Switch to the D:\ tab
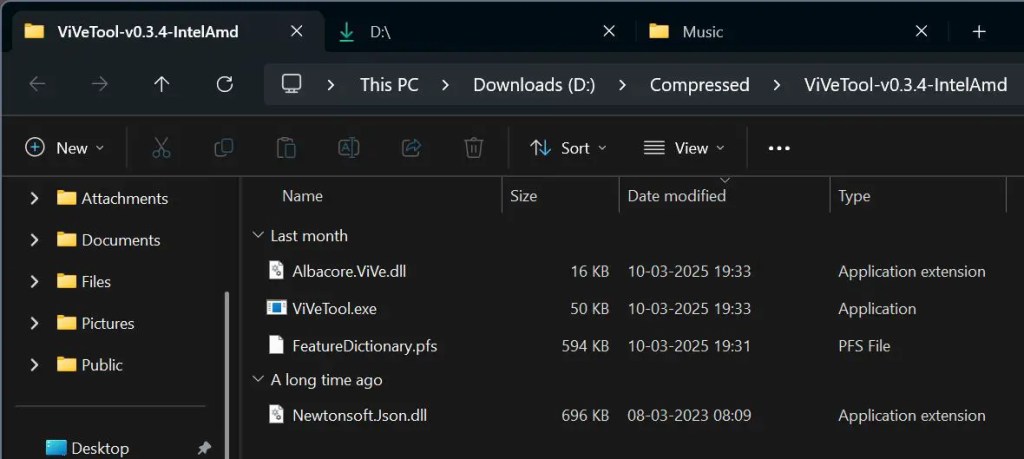This screenshot has height=459, width=1024. tap(480, 31)
